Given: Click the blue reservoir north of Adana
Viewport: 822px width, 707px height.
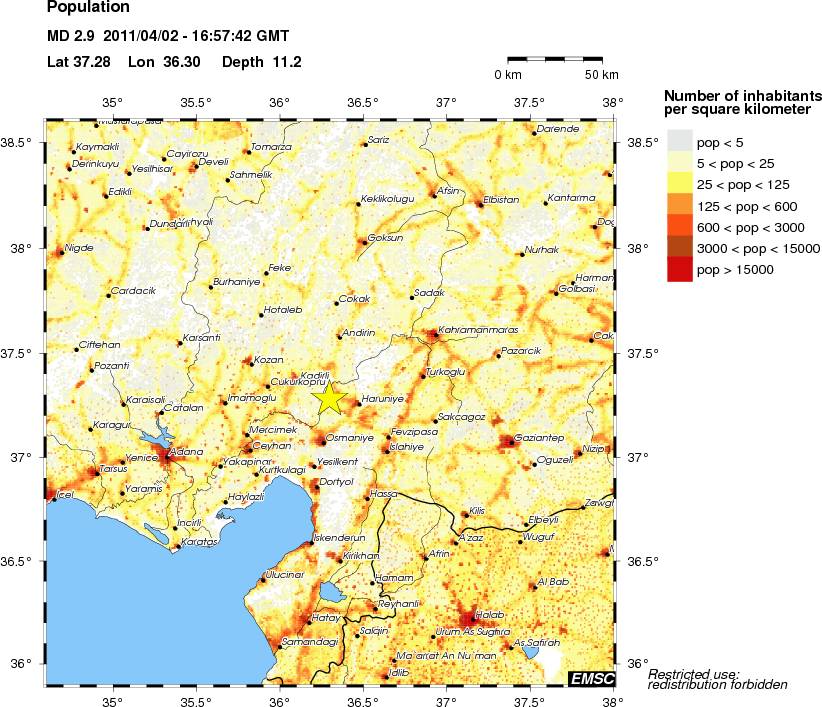Looking at the screenshot, I should 155,439.
